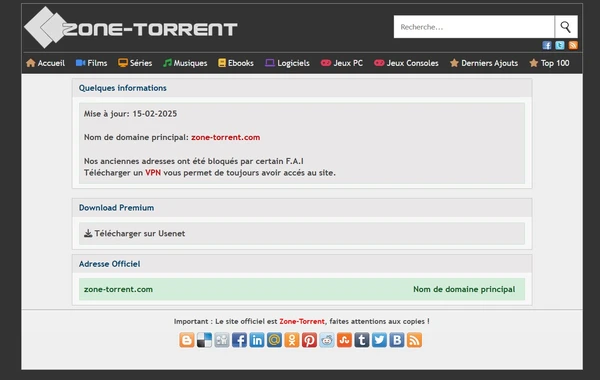This screenshot has width=600, height=380.
Task: Share via the Mail.ru @ icon
Action: point(274,340)
